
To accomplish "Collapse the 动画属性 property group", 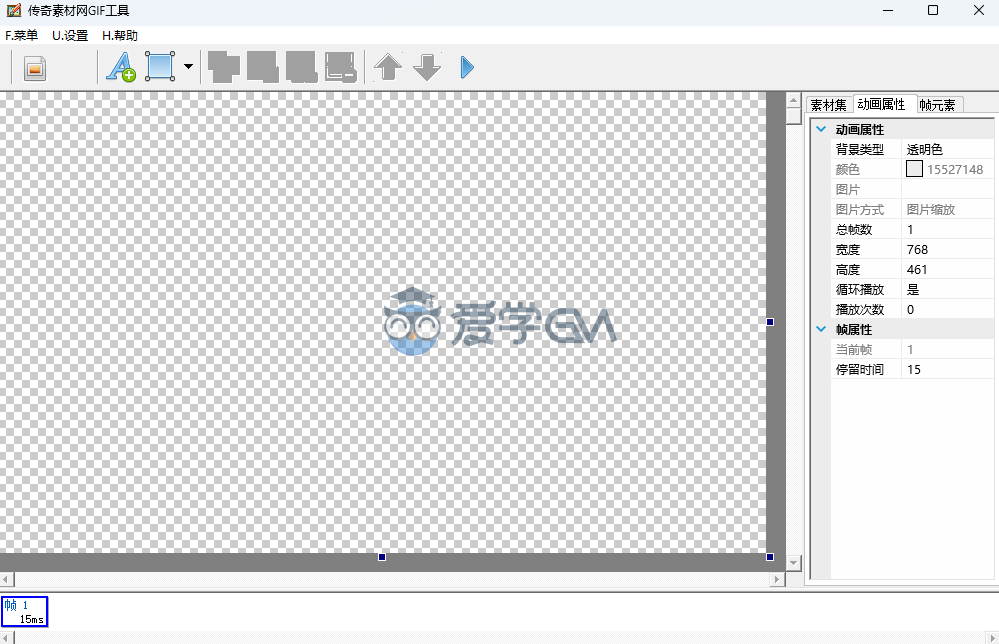I will (821, 129).
